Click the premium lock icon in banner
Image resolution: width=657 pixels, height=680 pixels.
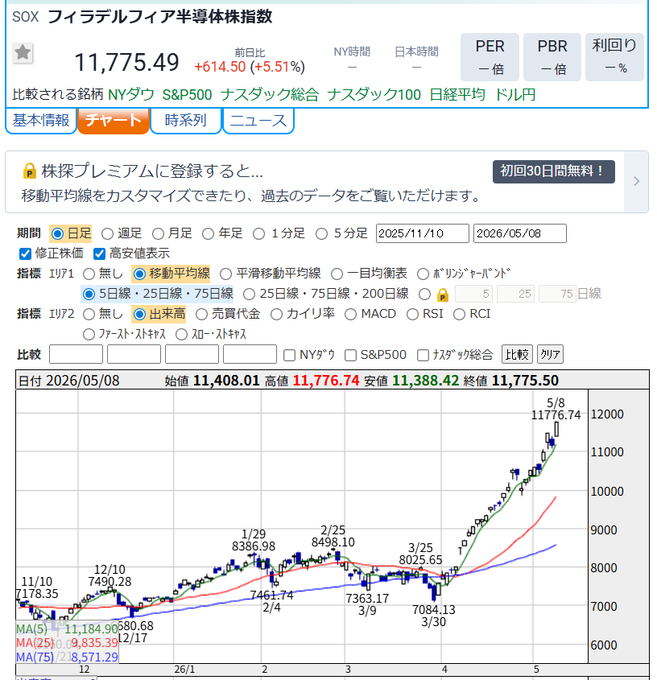tap(29, 171)
